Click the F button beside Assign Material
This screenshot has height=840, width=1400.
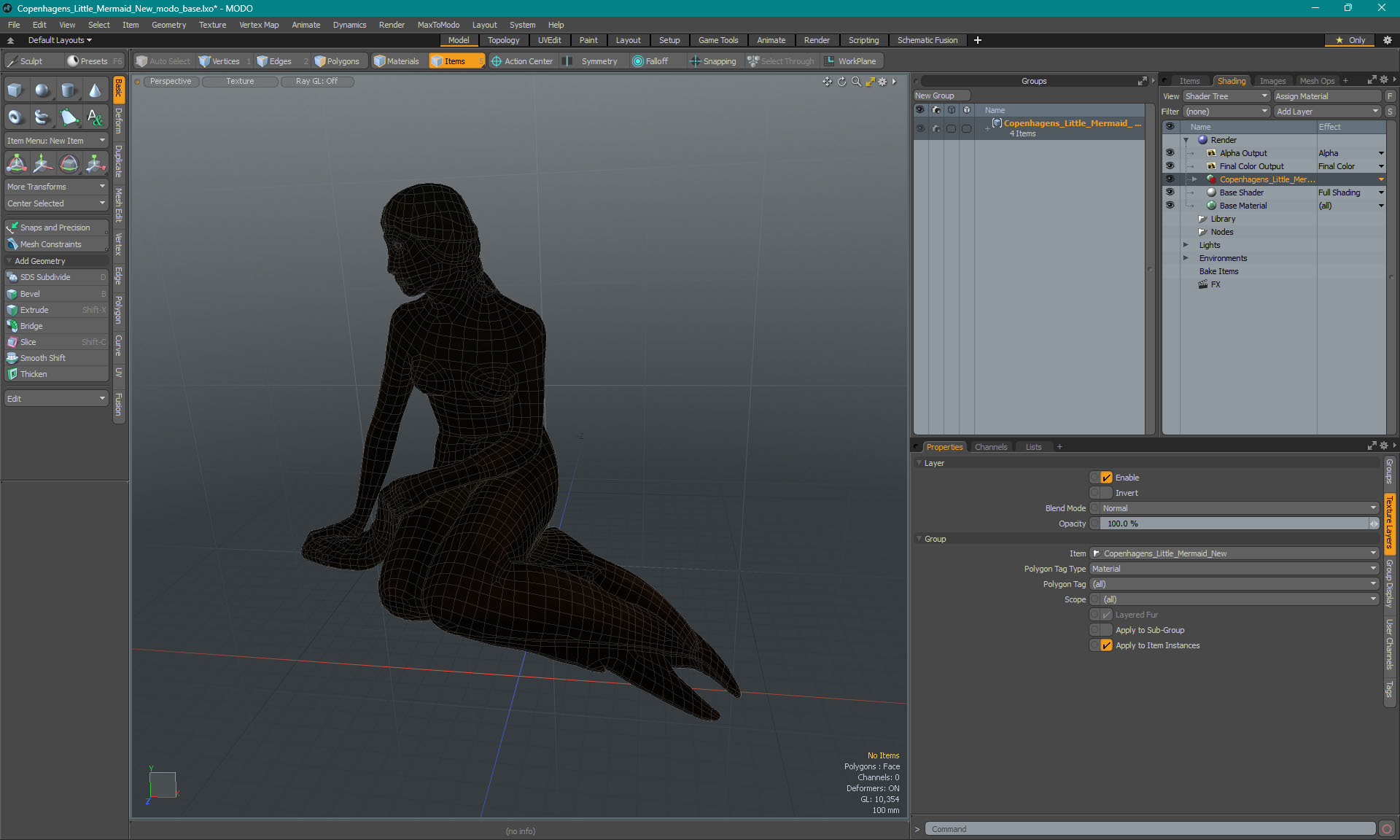click(x=1390, y=96)
